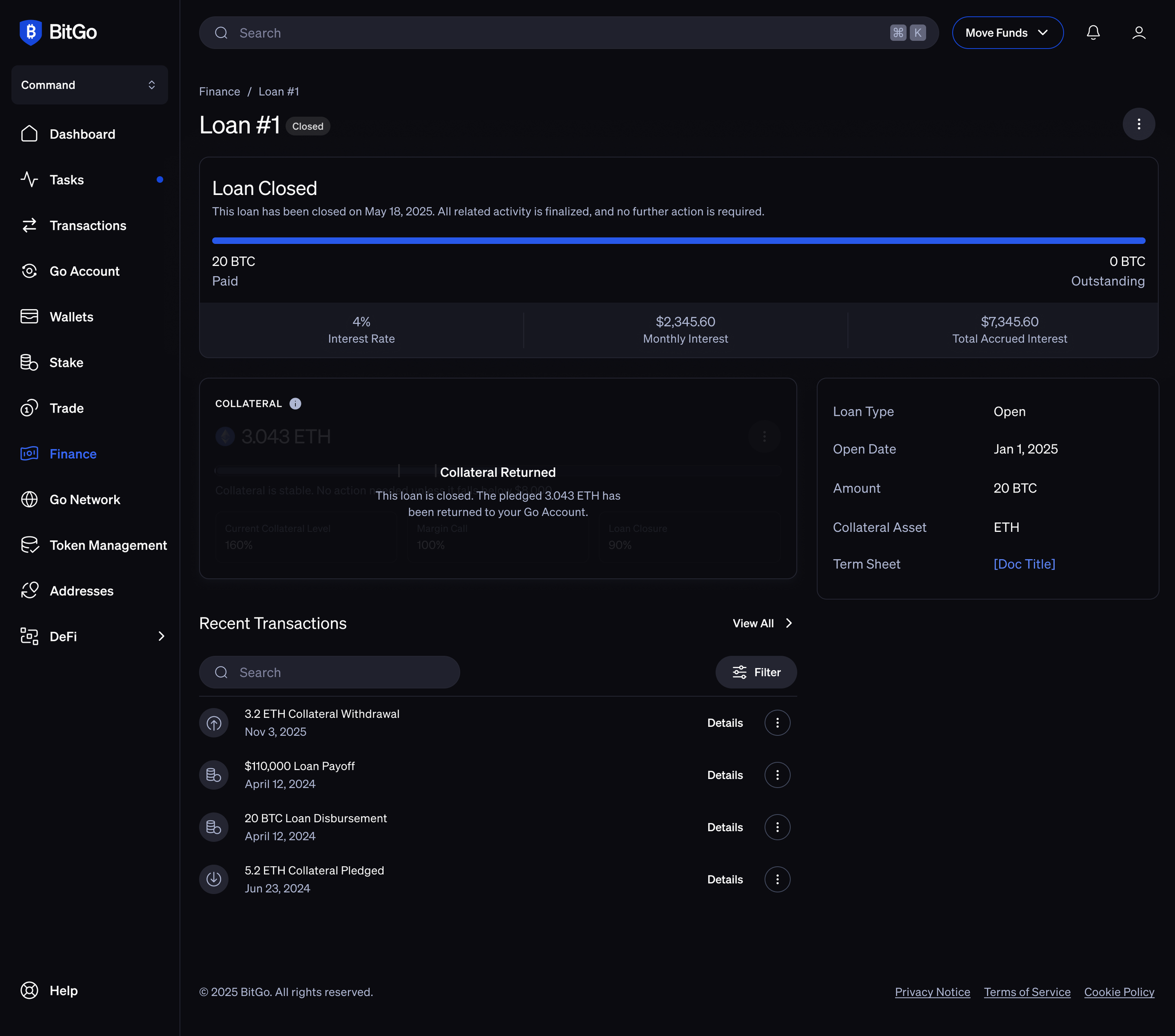This screenshot has height=1036, width=1175.
Task: Click the Tasks activity icon
Action: click(x=29, y=179)
